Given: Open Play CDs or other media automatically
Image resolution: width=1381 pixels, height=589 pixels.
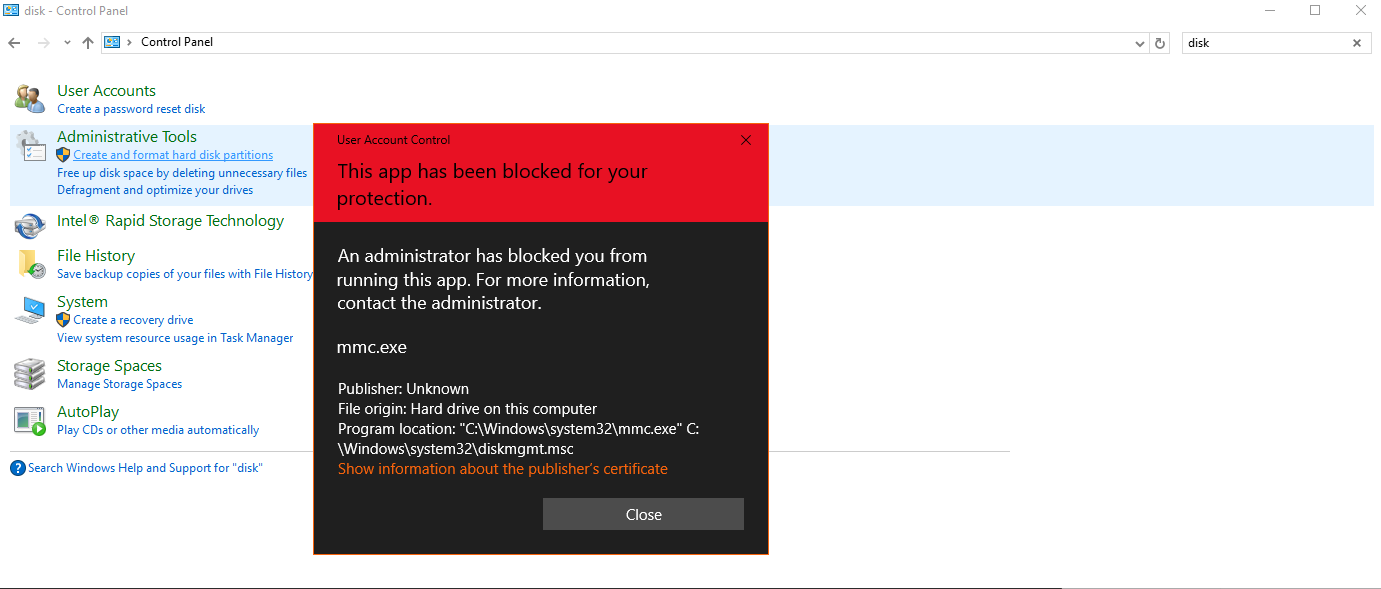Looking at the screenshot, I should [158, 430].
